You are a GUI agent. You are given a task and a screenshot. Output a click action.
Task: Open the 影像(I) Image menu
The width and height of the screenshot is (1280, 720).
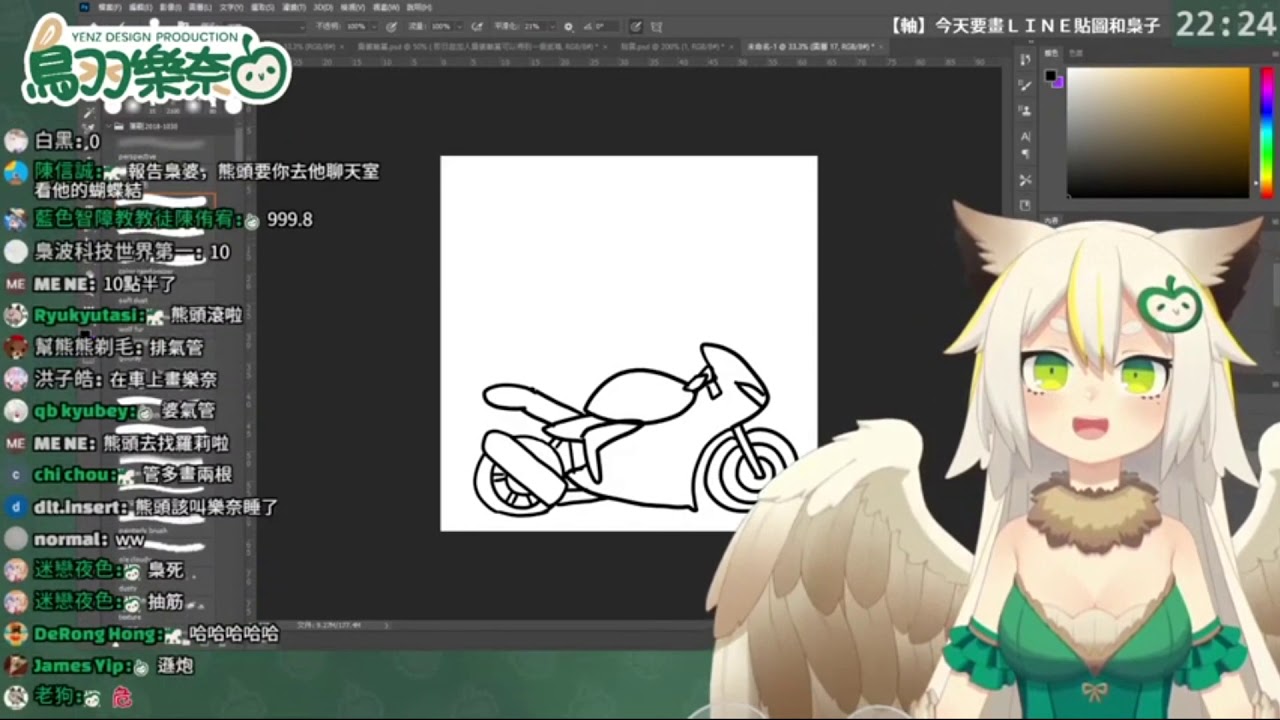point(170,7)
